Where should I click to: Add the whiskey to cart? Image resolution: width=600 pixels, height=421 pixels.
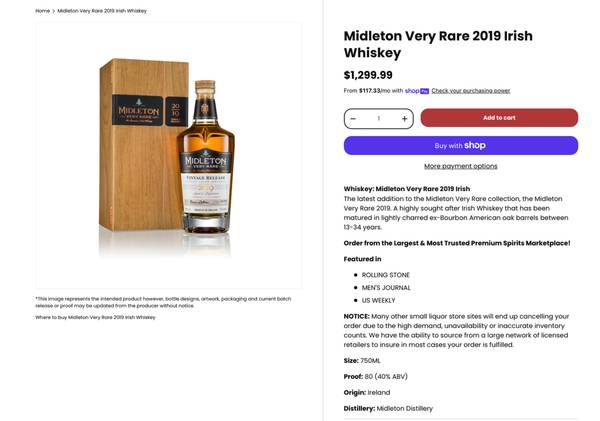tap(498, 118)
